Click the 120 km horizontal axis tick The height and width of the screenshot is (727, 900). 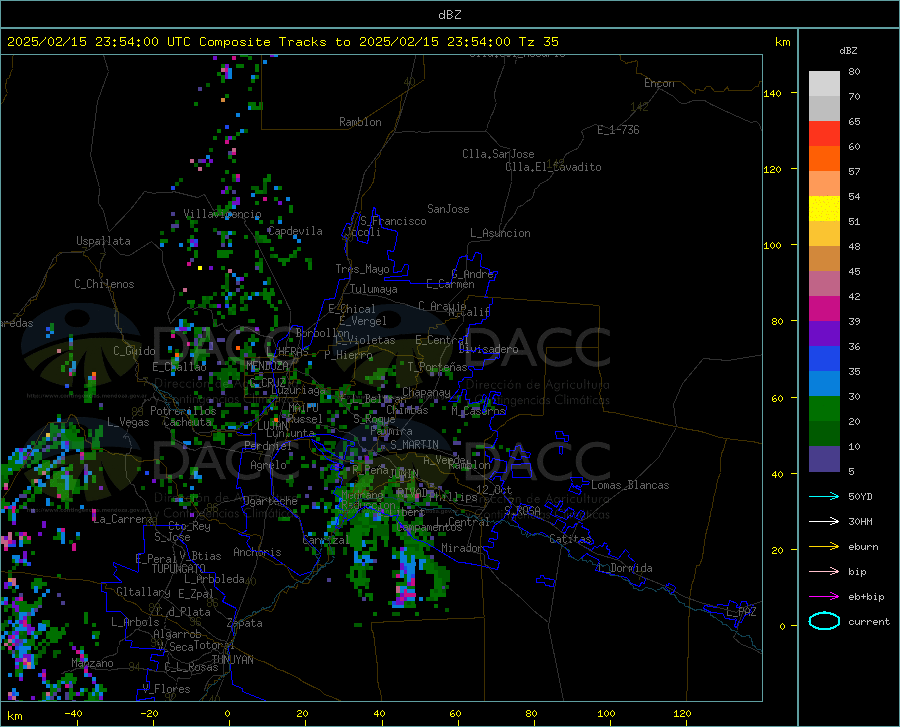click(x=682, y=714)
